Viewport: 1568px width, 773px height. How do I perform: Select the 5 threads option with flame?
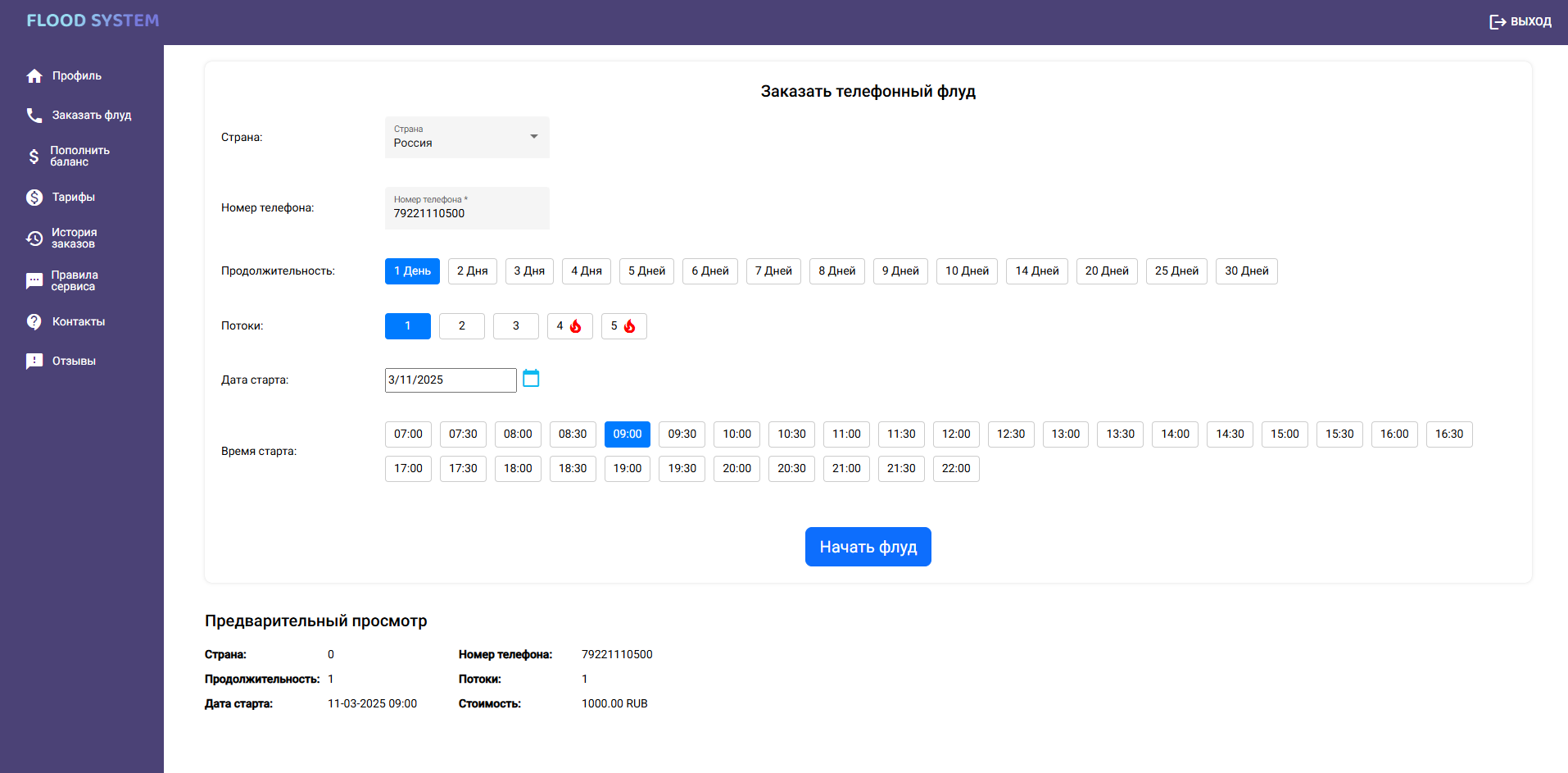(x=623, y=326)
